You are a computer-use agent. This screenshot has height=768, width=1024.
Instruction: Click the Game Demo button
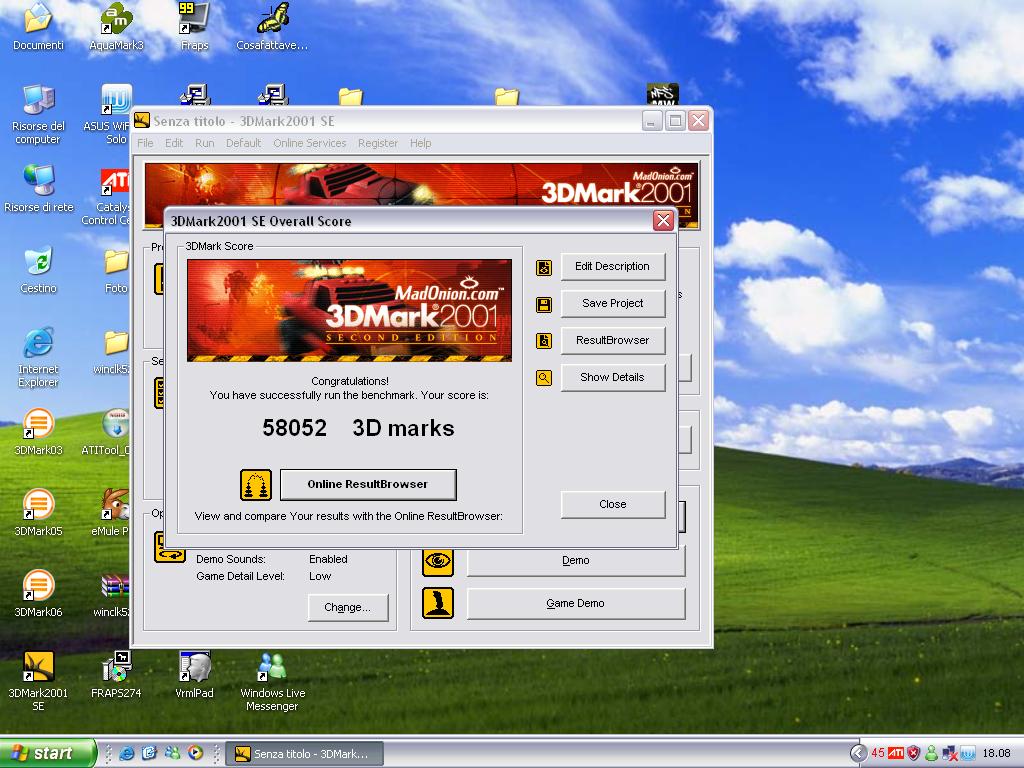click(575, 603)
